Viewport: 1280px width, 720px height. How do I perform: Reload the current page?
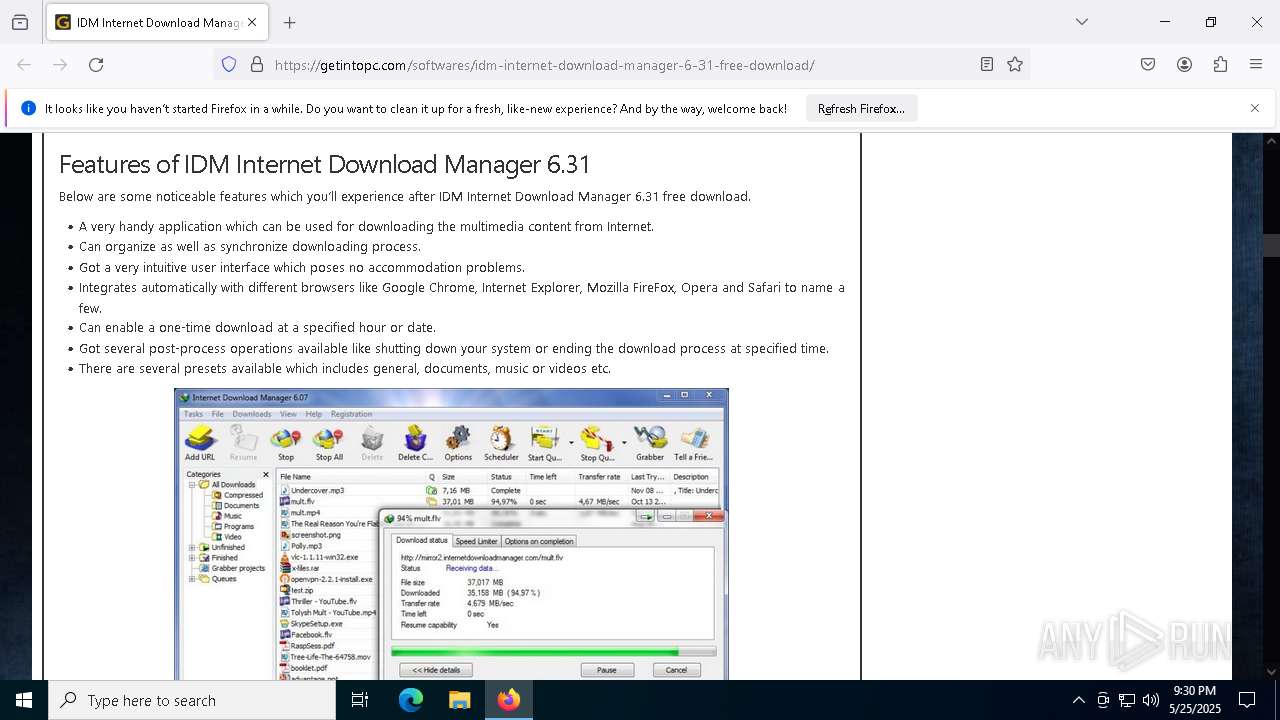coord(96,65)
